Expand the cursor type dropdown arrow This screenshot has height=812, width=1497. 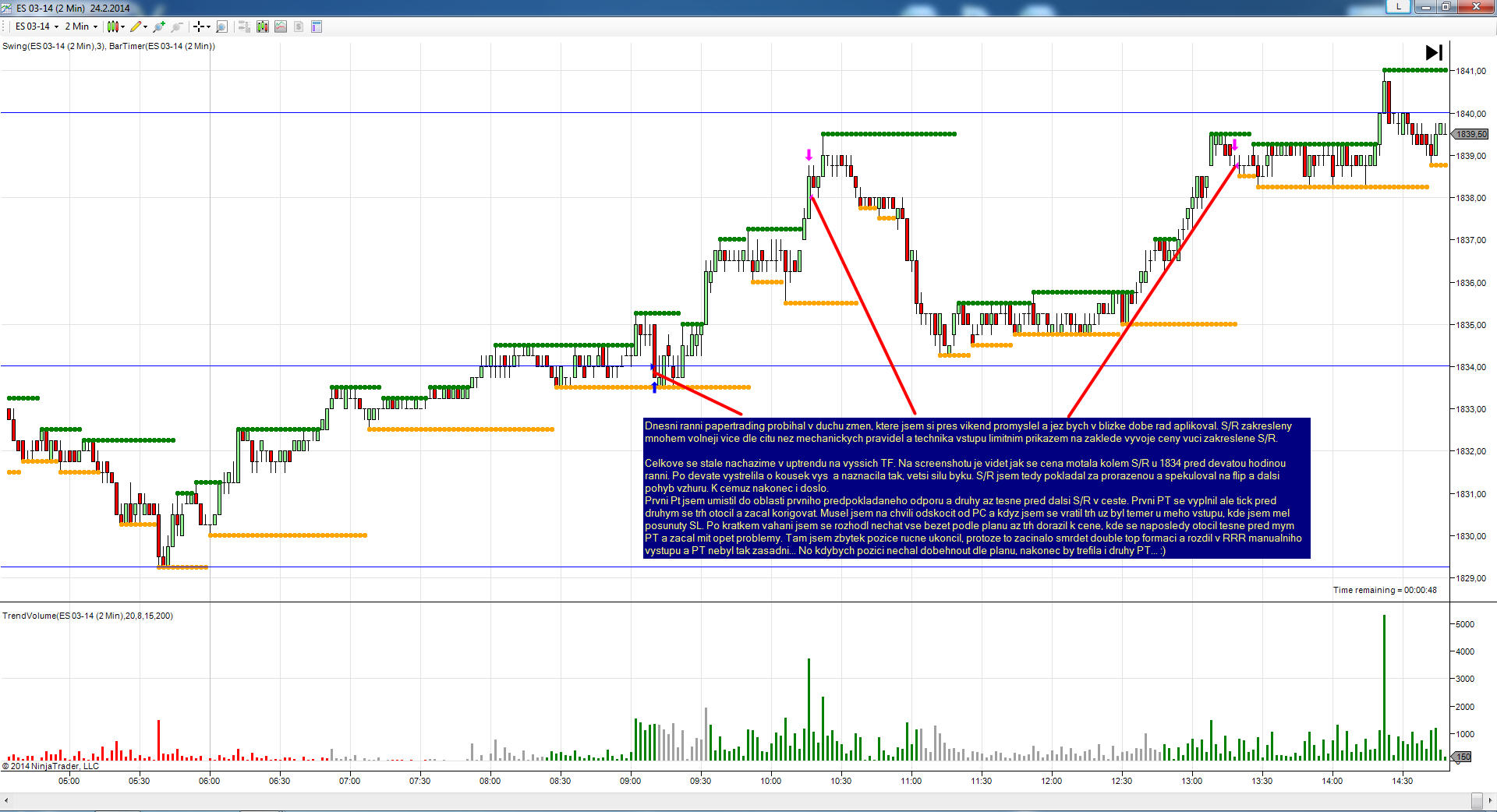point(209,26)
